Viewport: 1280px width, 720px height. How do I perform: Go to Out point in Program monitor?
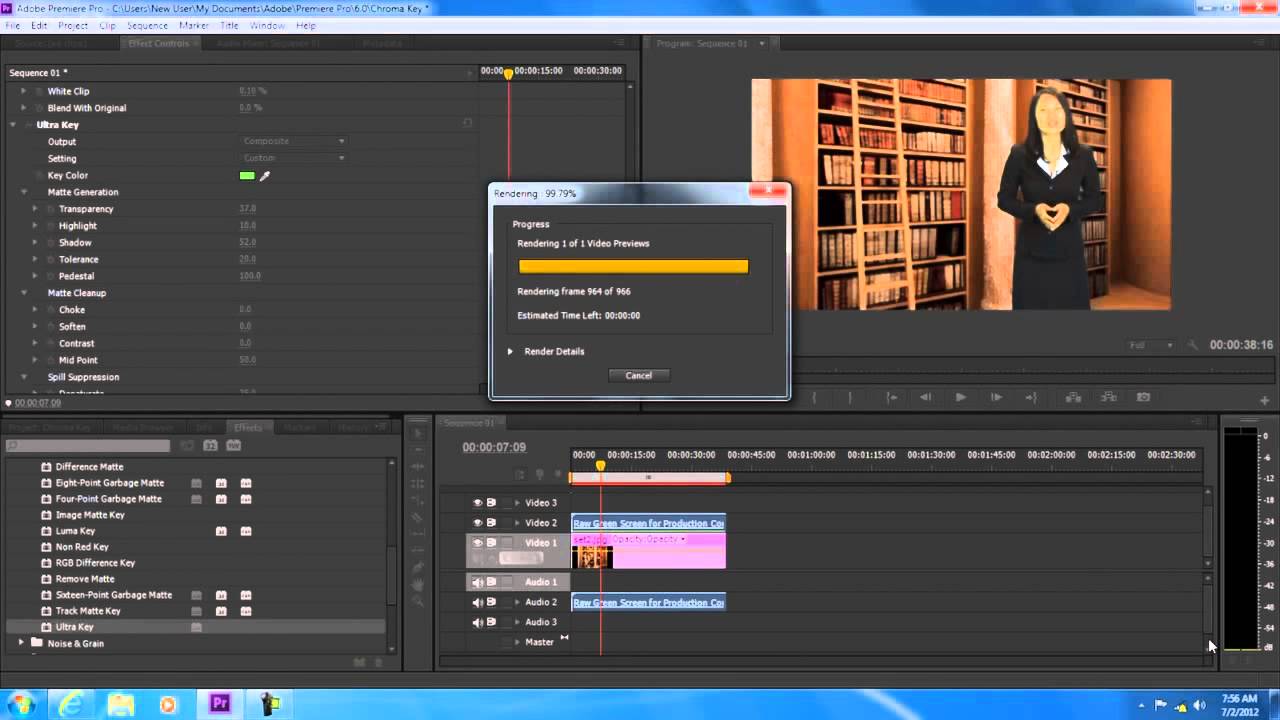pyautogui.click(x=1031, y=397)
